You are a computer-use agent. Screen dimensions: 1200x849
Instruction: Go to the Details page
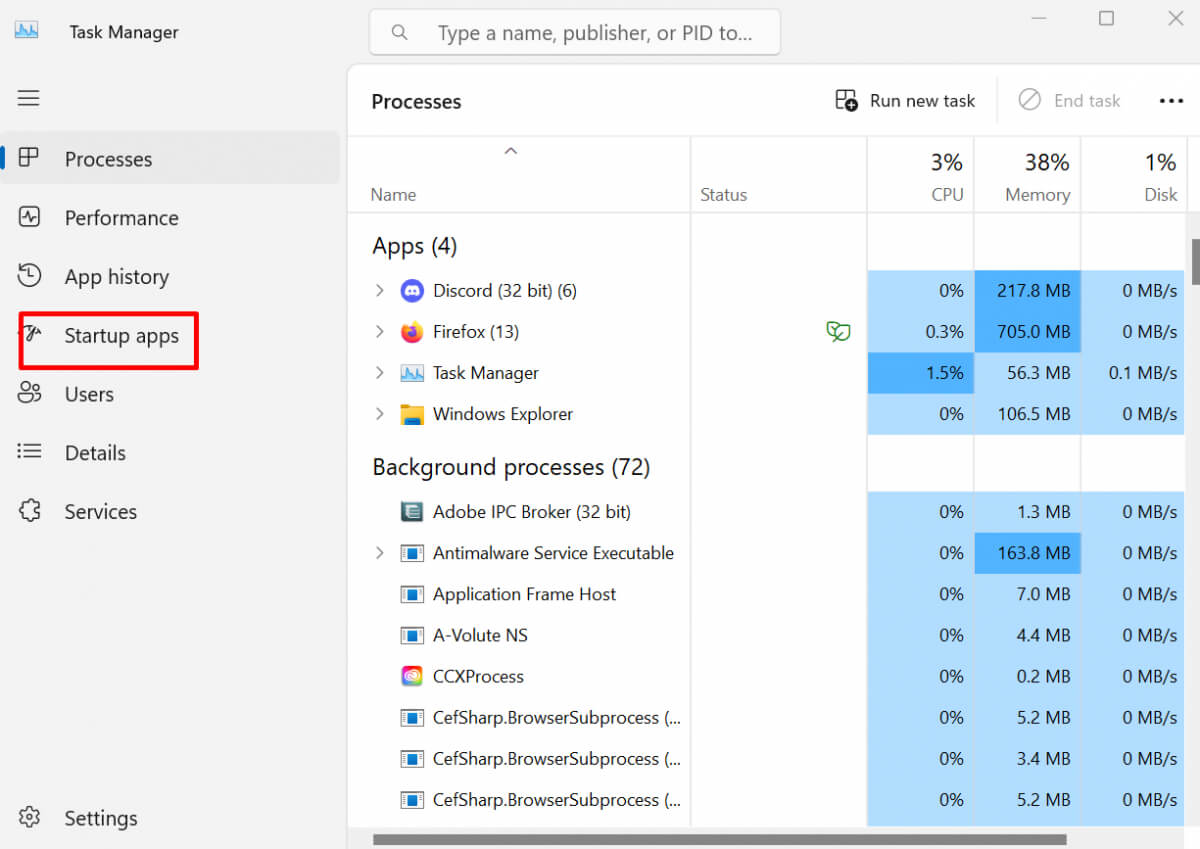click(95, 453)
